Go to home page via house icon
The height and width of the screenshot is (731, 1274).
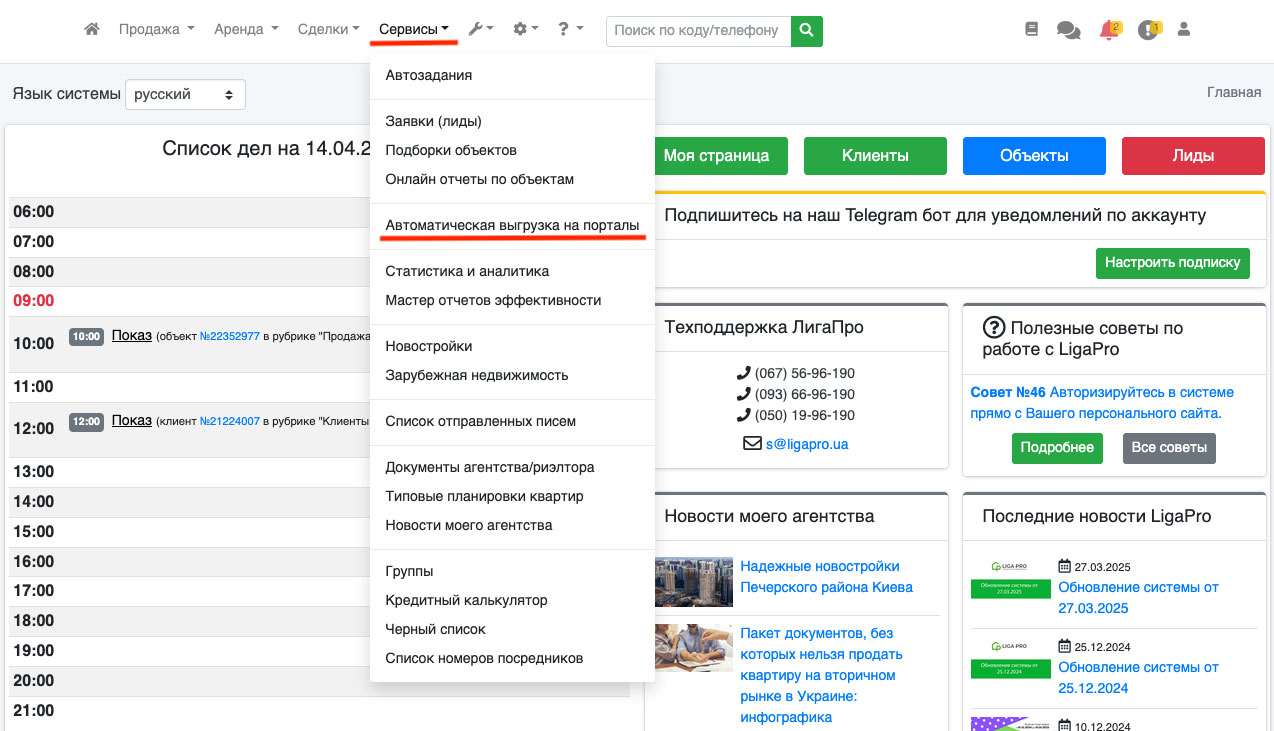coord(92,30)
